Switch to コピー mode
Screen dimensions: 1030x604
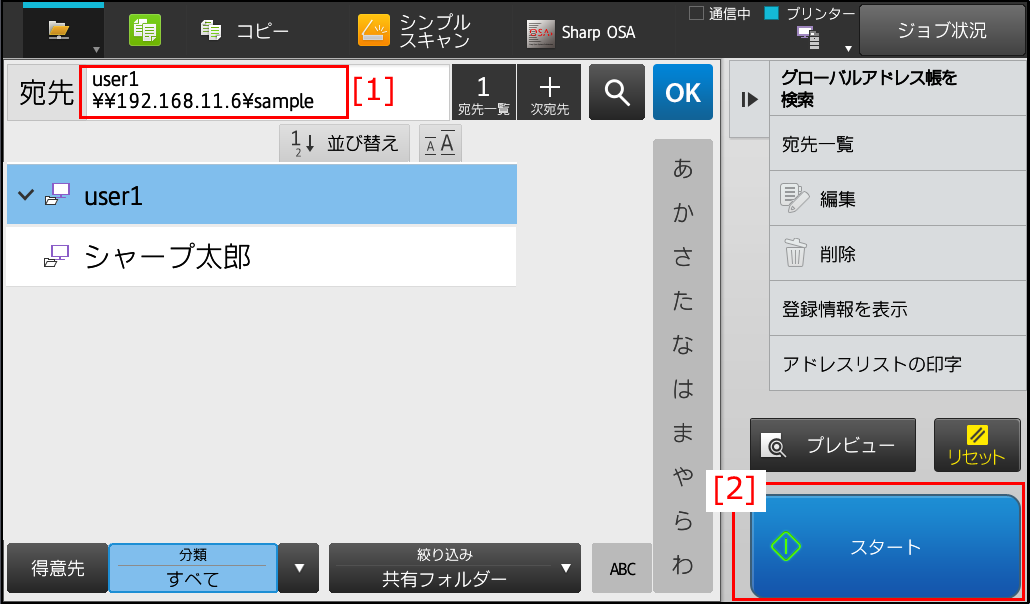coord(244,31)
